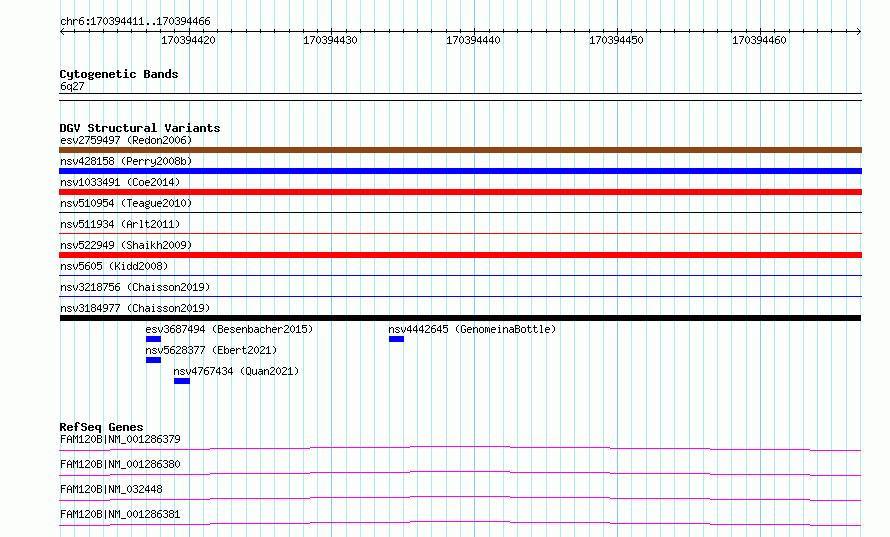Click the left arrow end of the ruler
Viewport: 890px width, 537px height.
click(x=62, y=31)
